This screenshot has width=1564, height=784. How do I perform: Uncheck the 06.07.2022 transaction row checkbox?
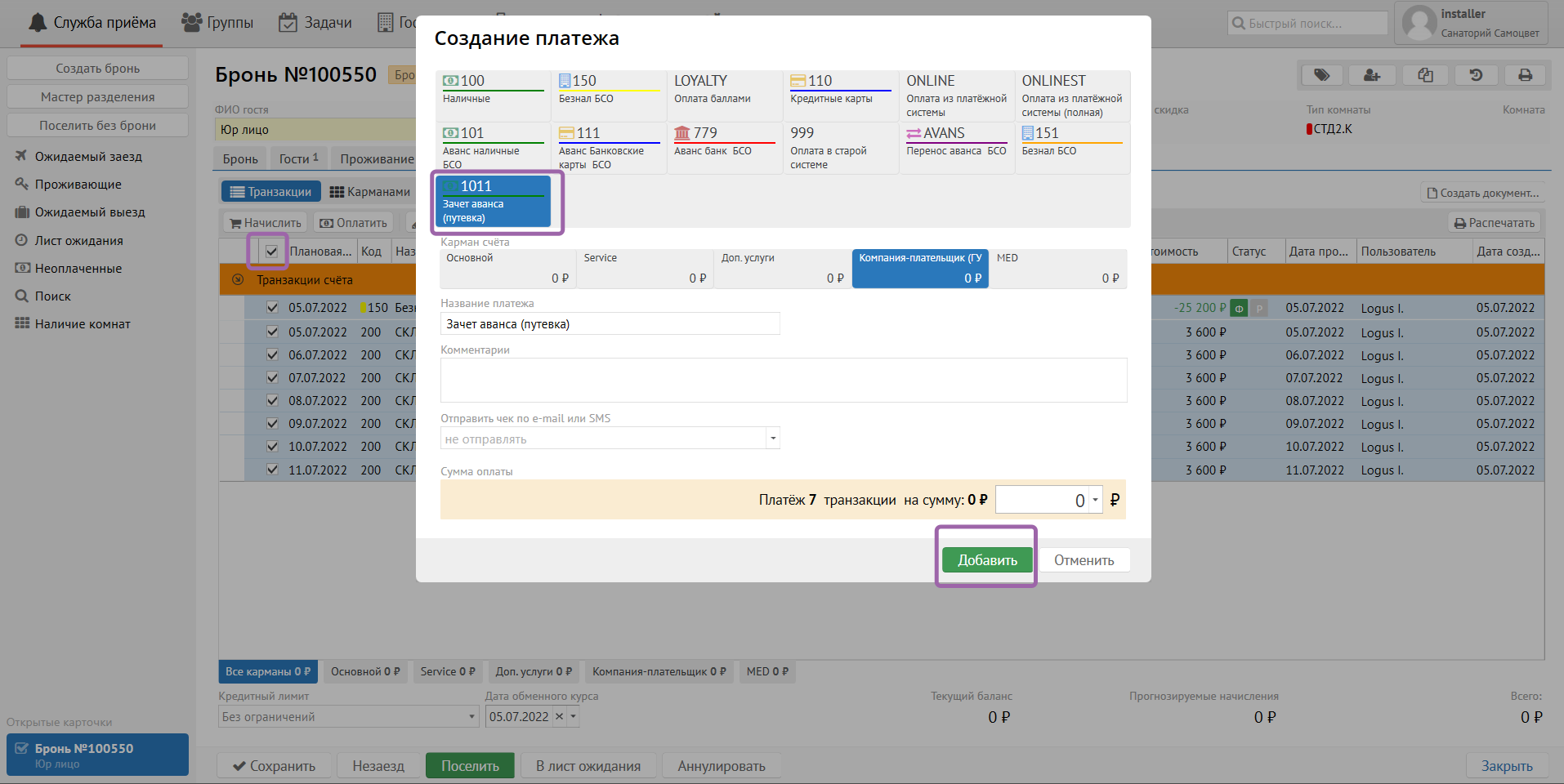click(x=272, y=355)
